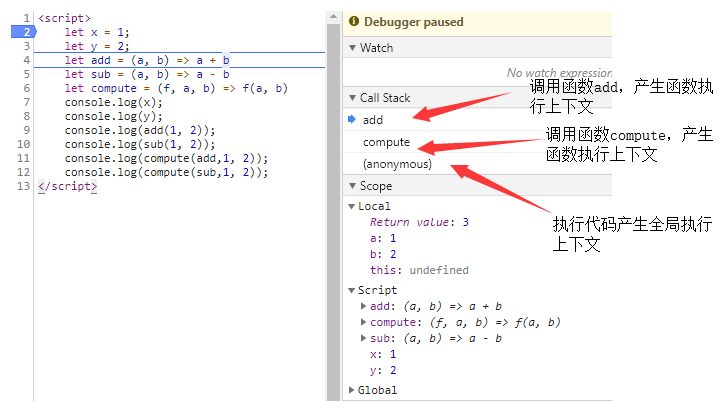This screenshot has height=417, width=723.
Task: Toggle breakpoint on line number 4
Action: click(27, 60)
